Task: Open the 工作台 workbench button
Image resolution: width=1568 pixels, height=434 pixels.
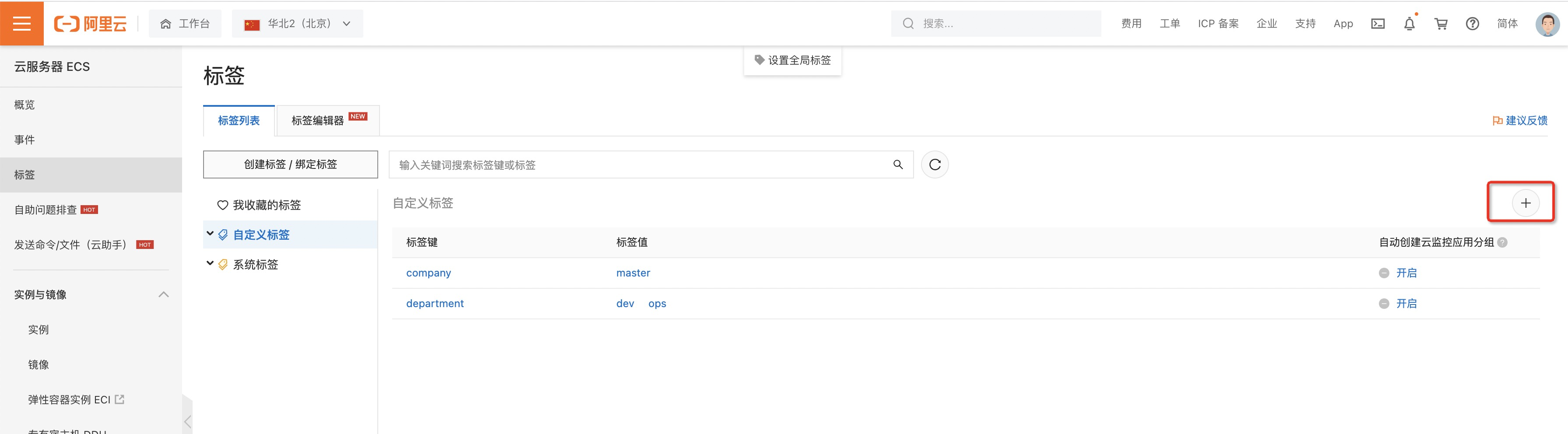Action: coord(185,24)
